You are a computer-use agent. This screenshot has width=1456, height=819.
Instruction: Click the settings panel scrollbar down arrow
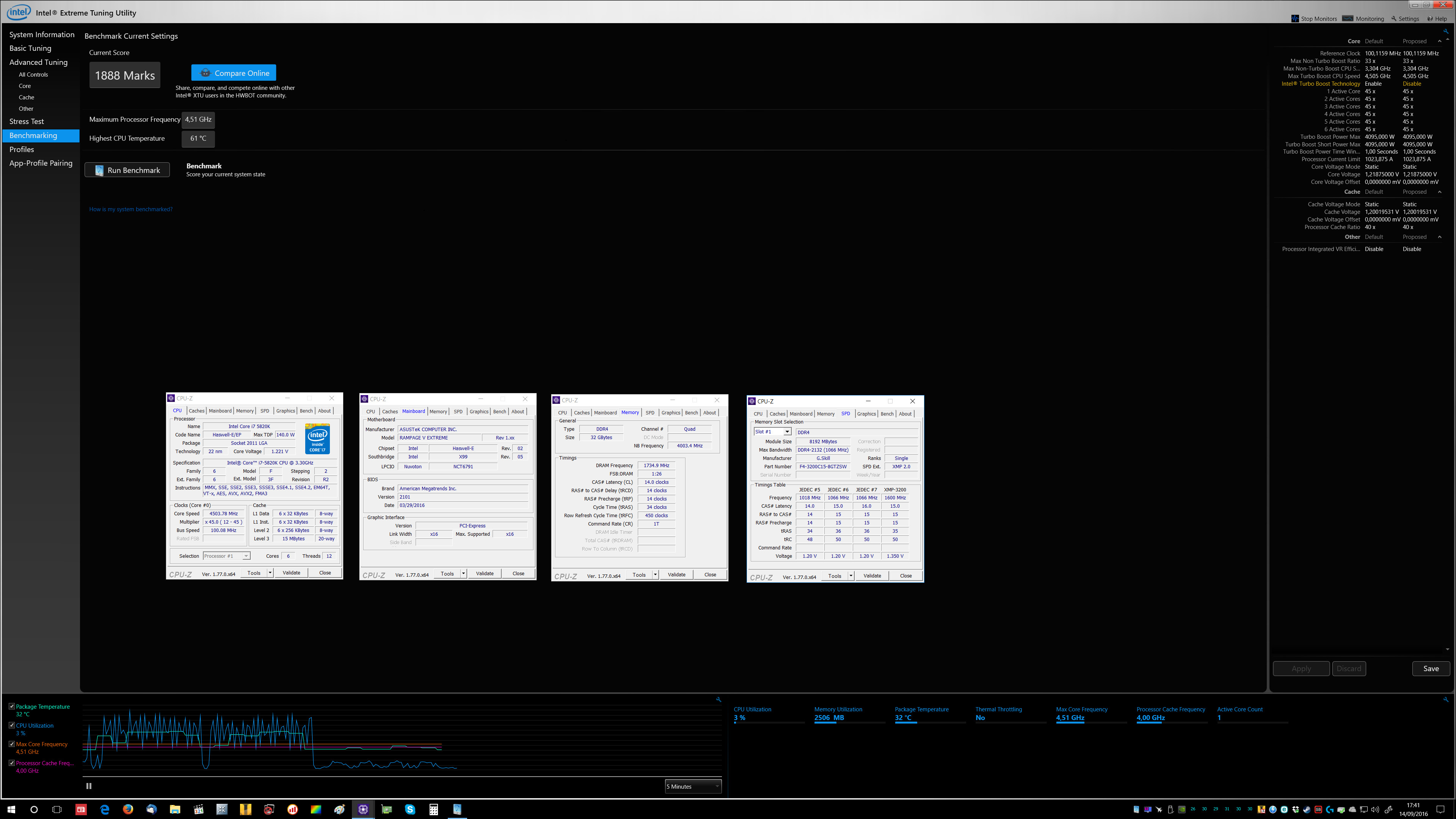pyautogui.click(x=1447, y=649)
